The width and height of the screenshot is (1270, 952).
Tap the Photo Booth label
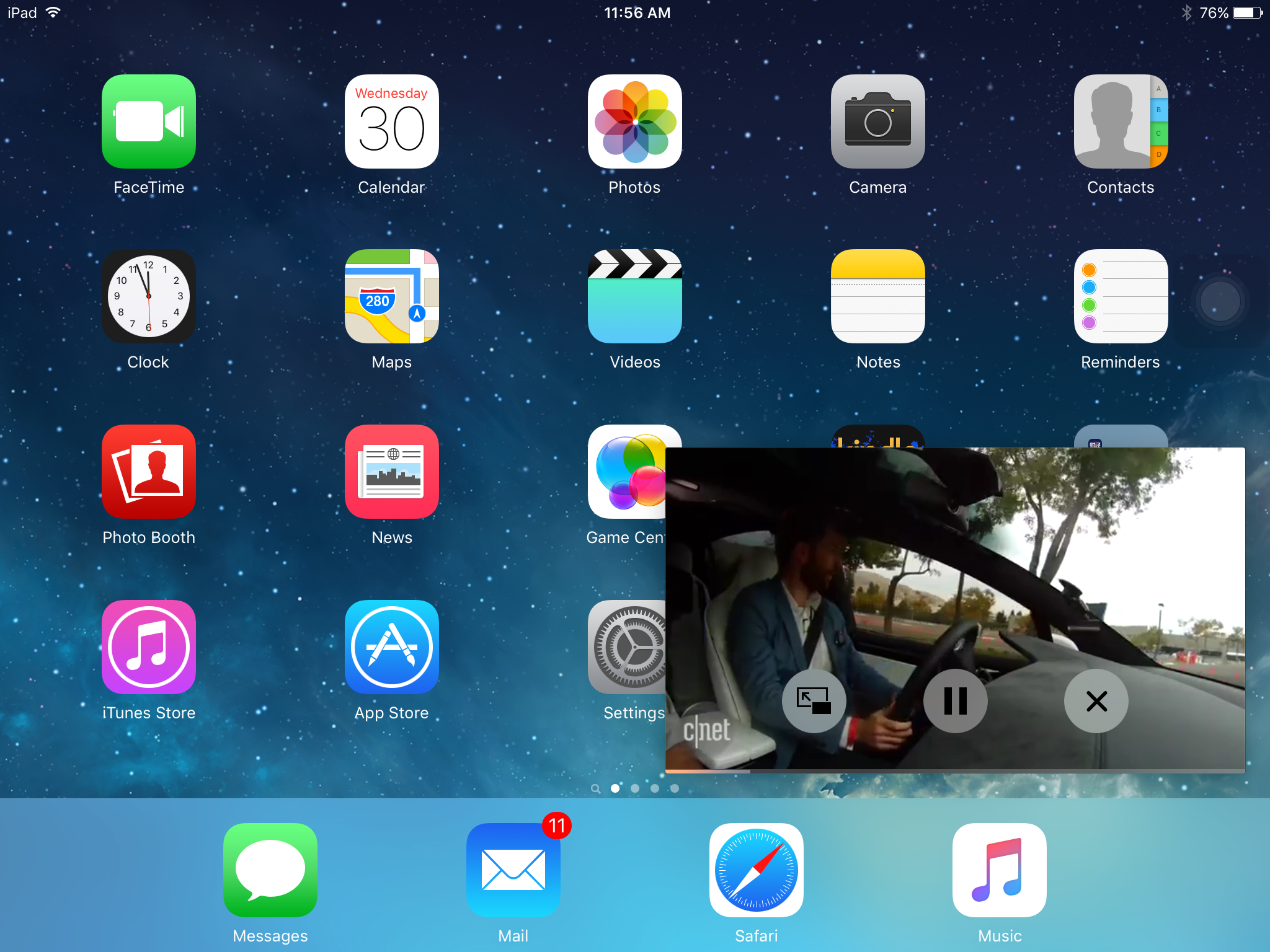(x=149, y=537)
